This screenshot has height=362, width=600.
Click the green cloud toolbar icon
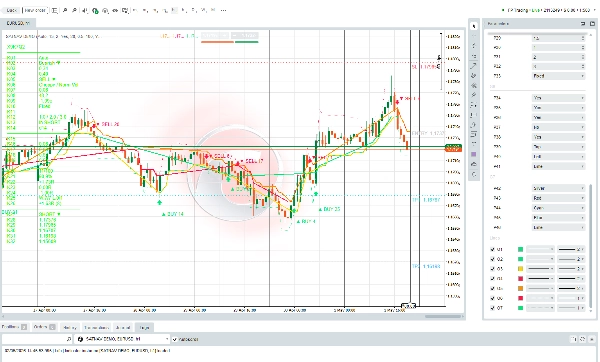click(x=95, y=11)
